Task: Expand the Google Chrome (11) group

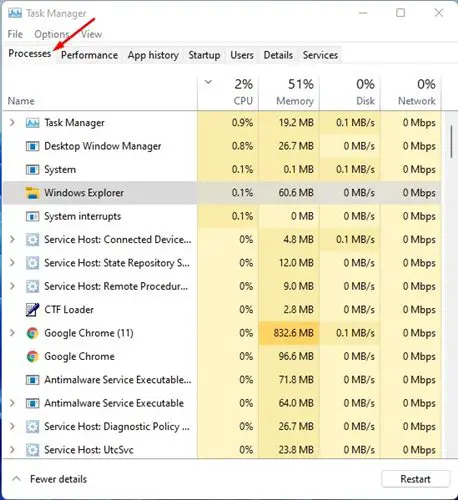Action: click(12, 333)
